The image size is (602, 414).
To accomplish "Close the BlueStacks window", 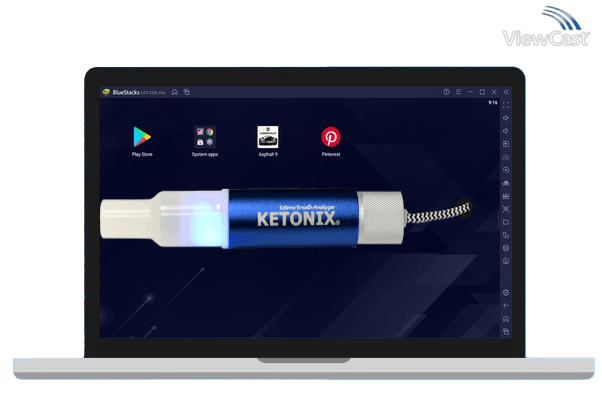I will click(494, 92).
